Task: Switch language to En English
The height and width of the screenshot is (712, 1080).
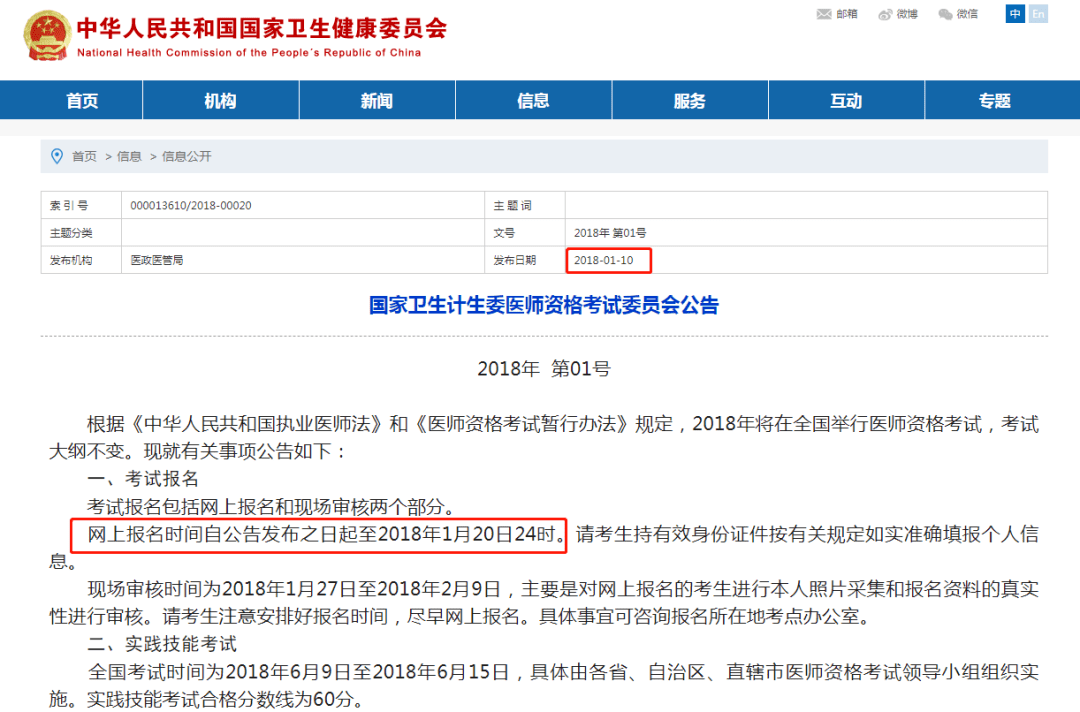Action: tap(1038, 14)
